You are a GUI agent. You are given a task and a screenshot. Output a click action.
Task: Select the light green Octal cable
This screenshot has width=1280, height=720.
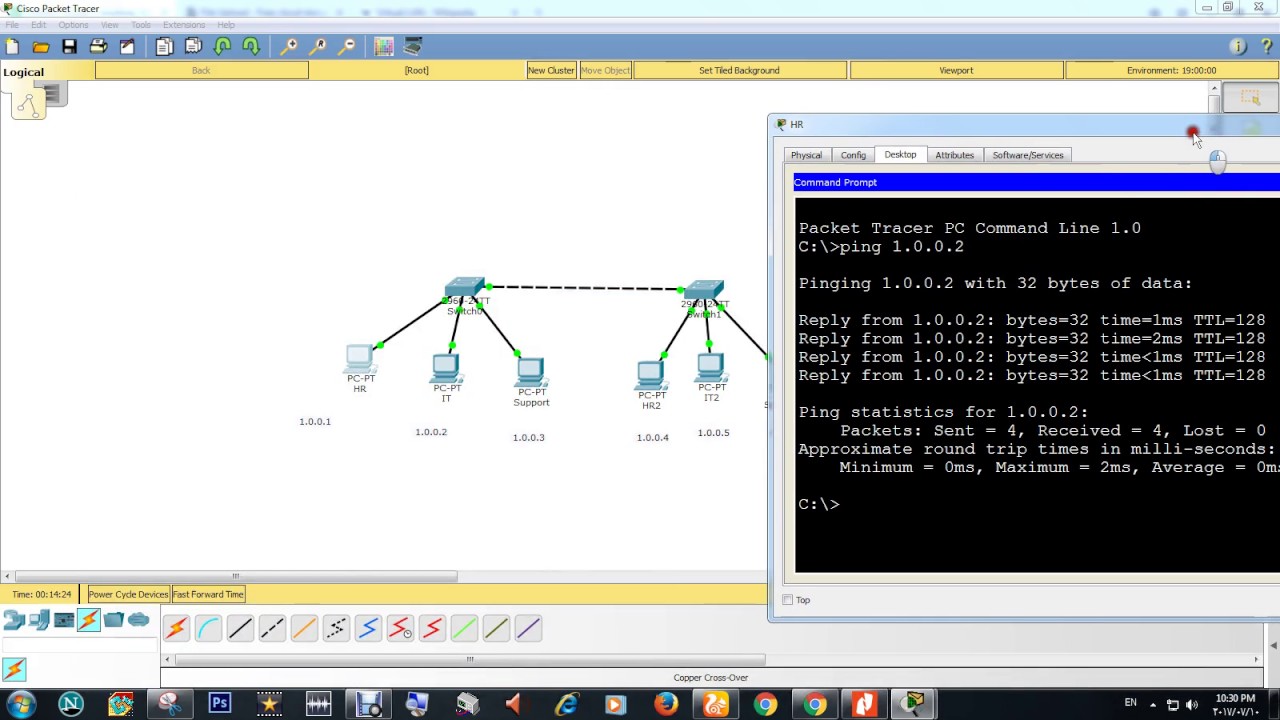click(x=464, y=628)
